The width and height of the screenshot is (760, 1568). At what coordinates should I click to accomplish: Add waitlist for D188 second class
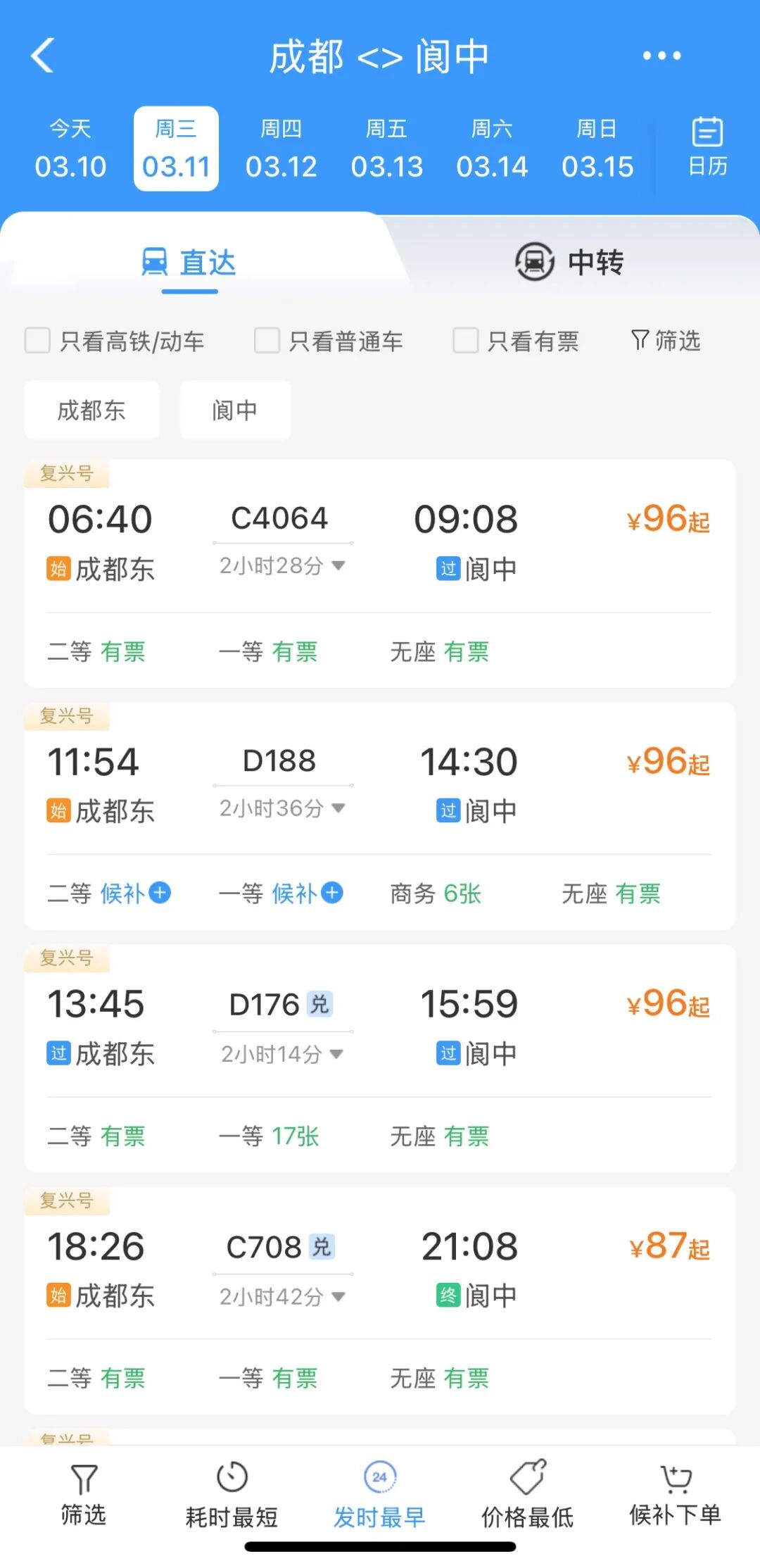[x=160, y=893]
